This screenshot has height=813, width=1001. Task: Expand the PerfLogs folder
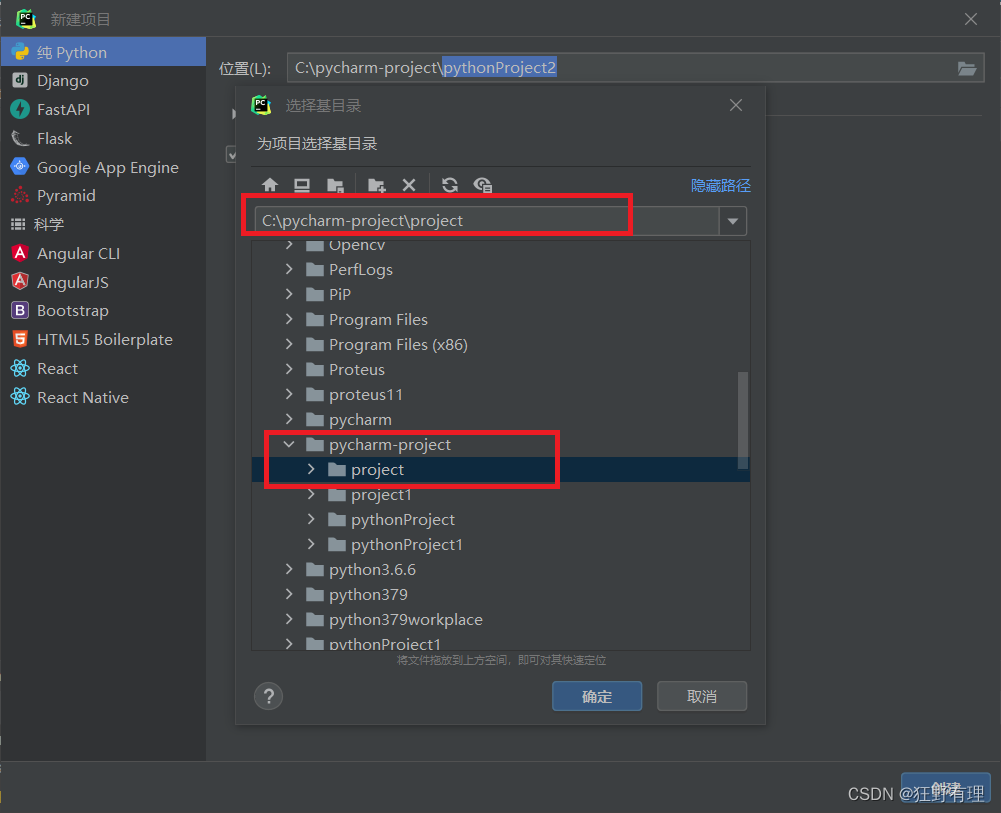[289, 269]
